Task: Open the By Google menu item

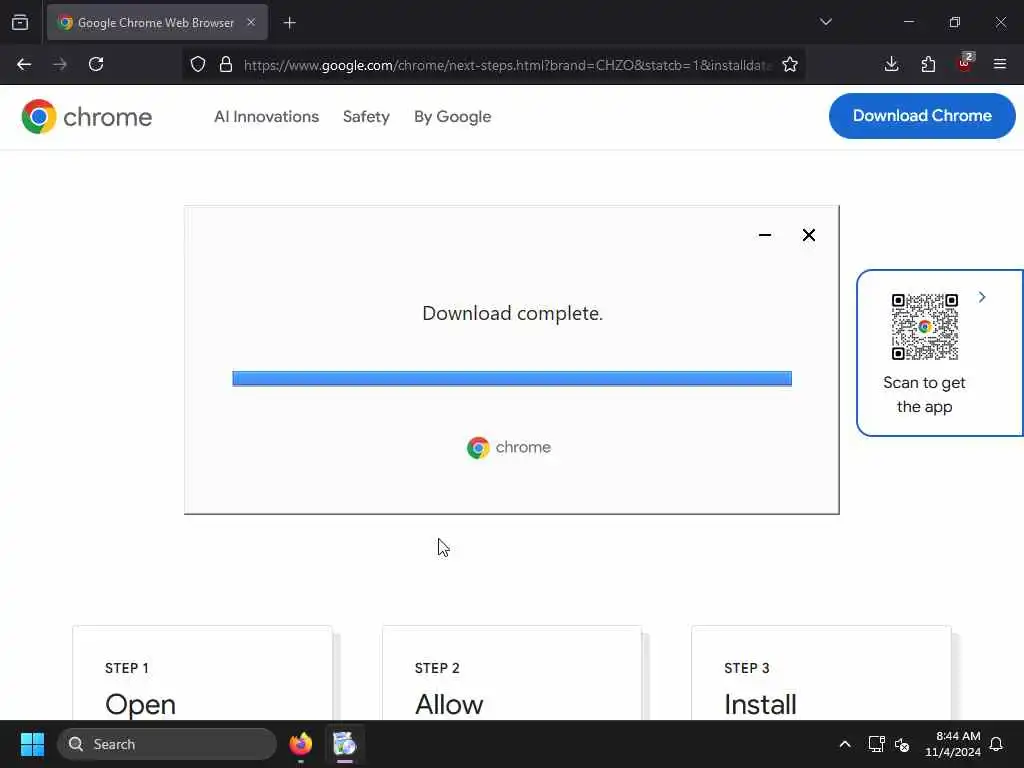Action: [x=453, y=117]
